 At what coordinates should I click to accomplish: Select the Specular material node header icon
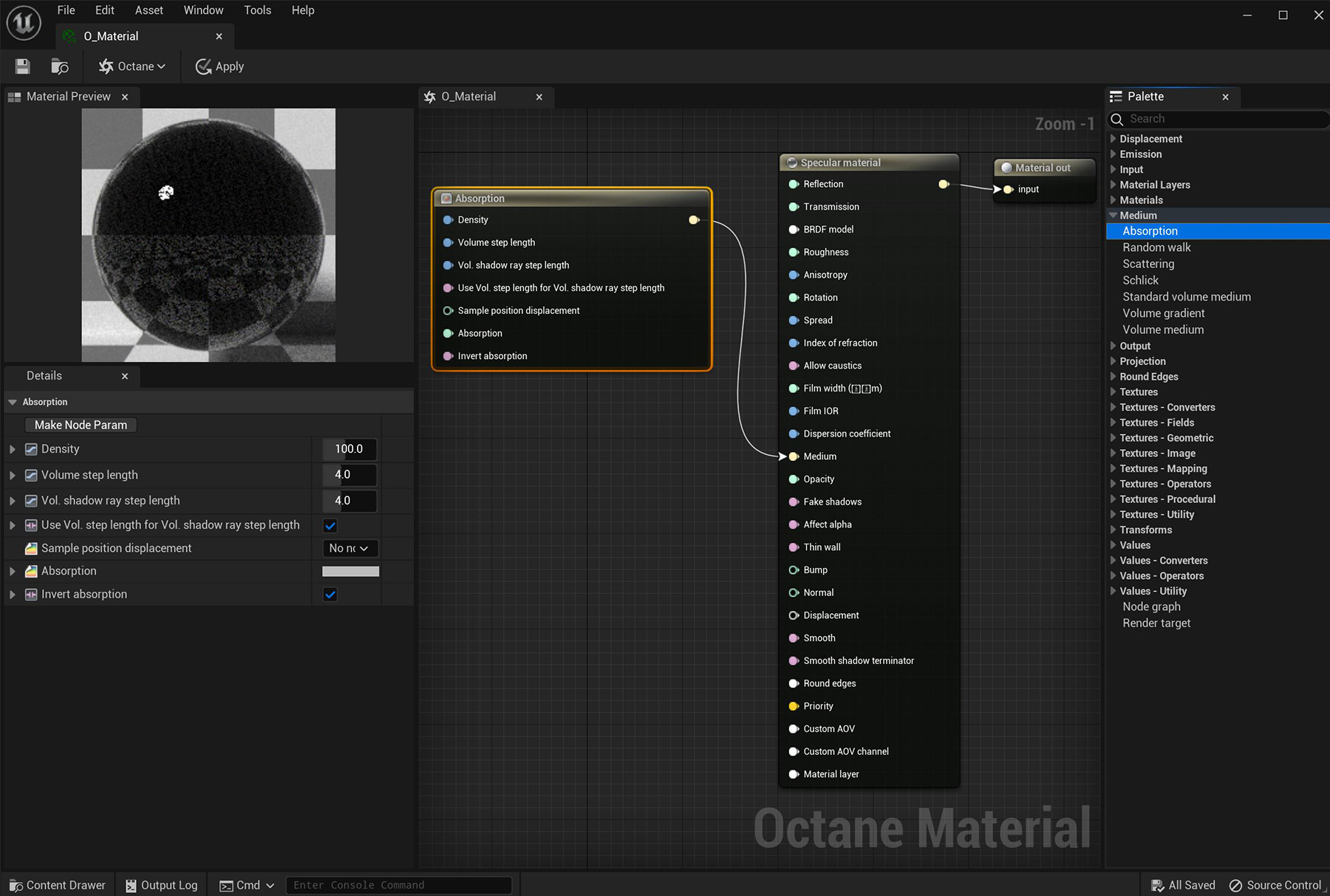pos(792,163)
